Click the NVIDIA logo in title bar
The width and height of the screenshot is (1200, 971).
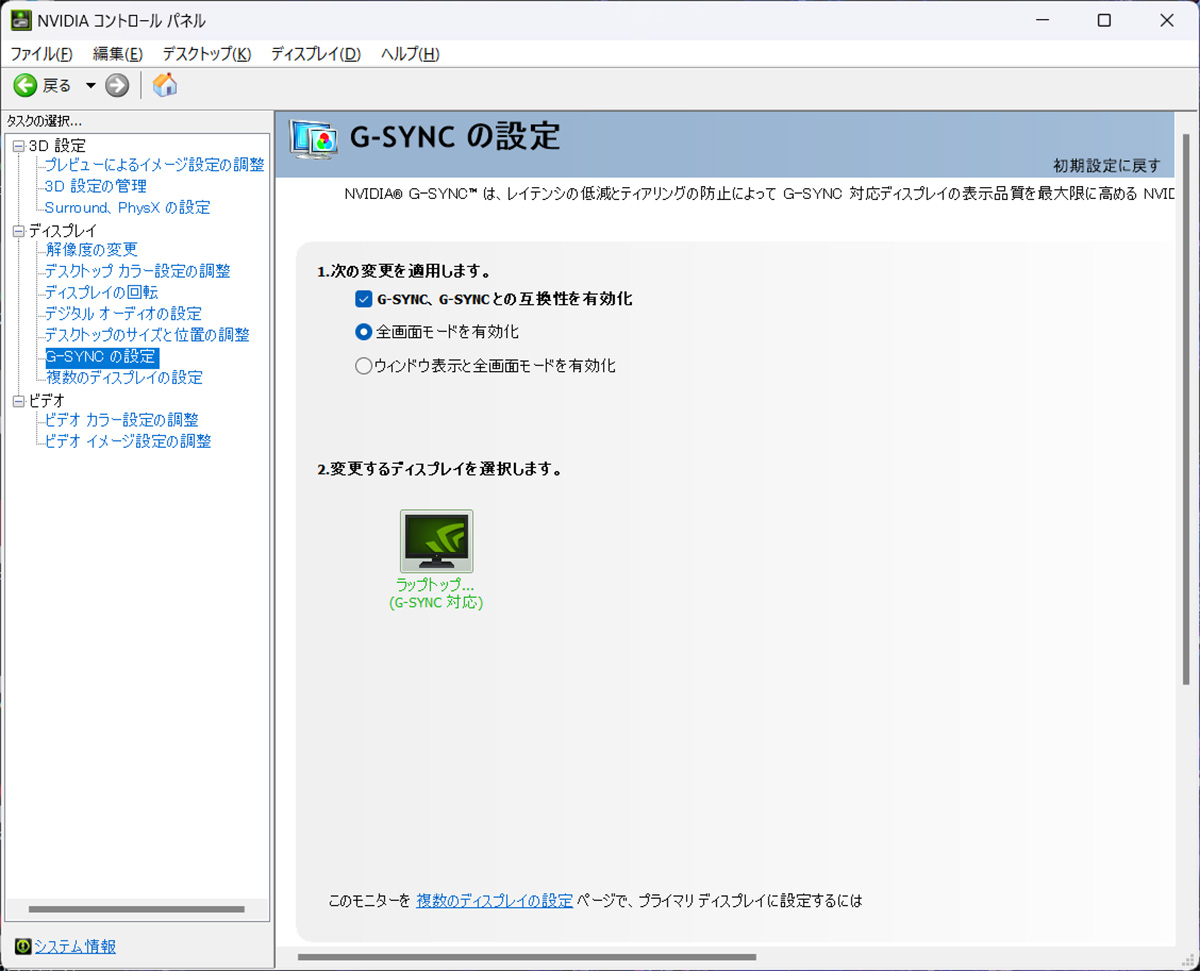pos(20,20)
